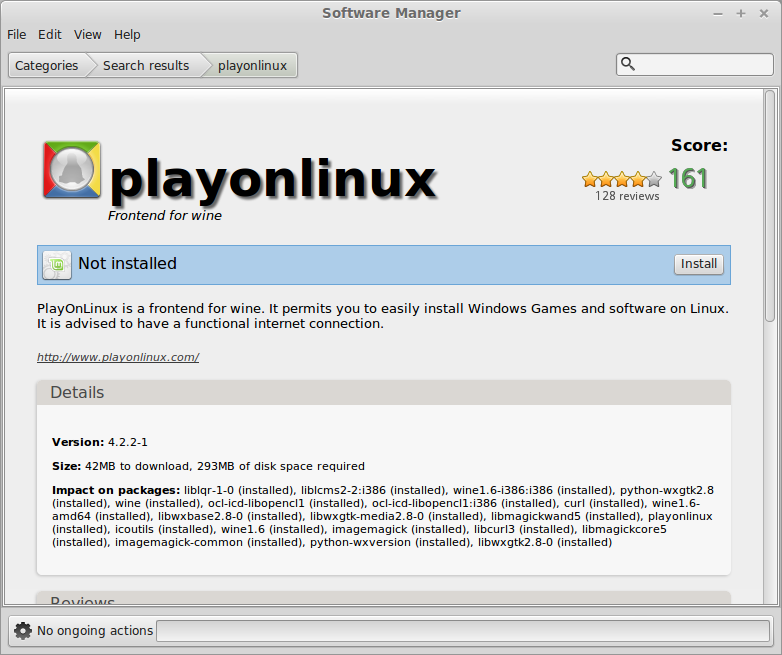Click the star rating icons

click(x=622, y=179)
